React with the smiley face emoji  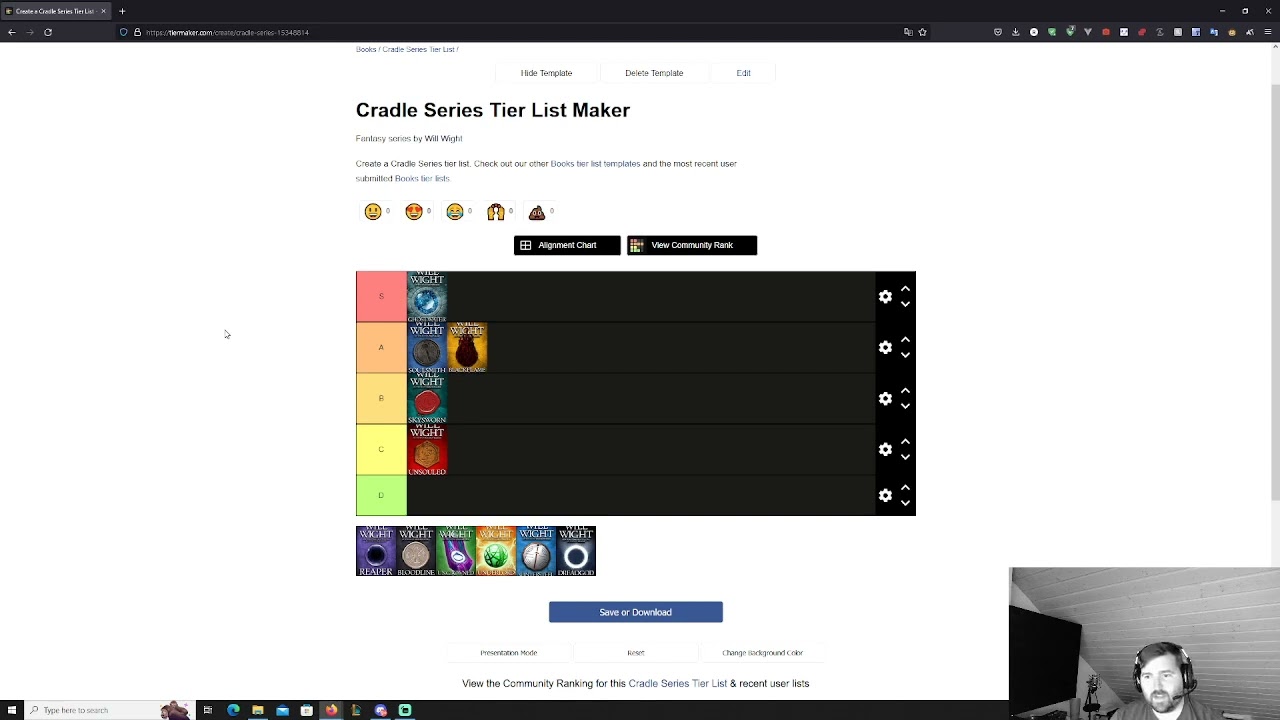(373, 211)
